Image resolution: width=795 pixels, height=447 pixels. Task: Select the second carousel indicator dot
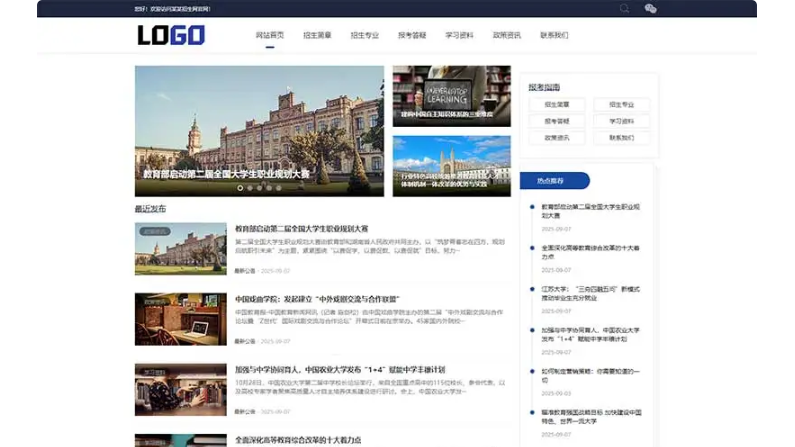tap(250, 188)
